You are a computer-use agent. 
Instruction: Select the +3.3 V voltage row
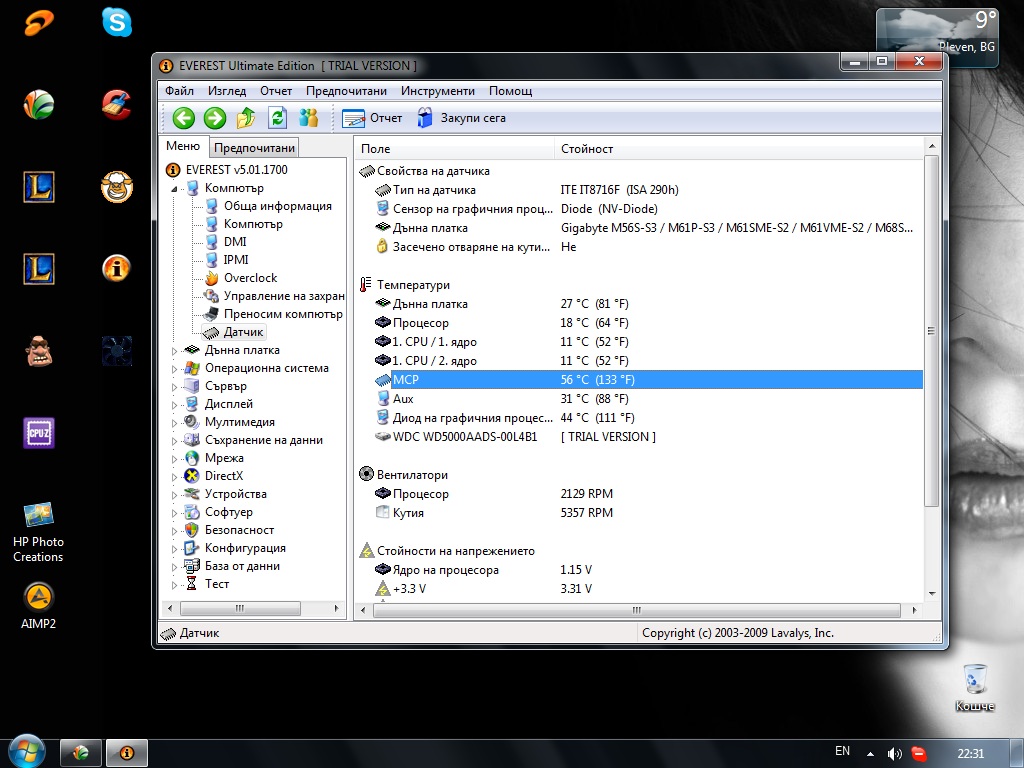click(640, 588)
